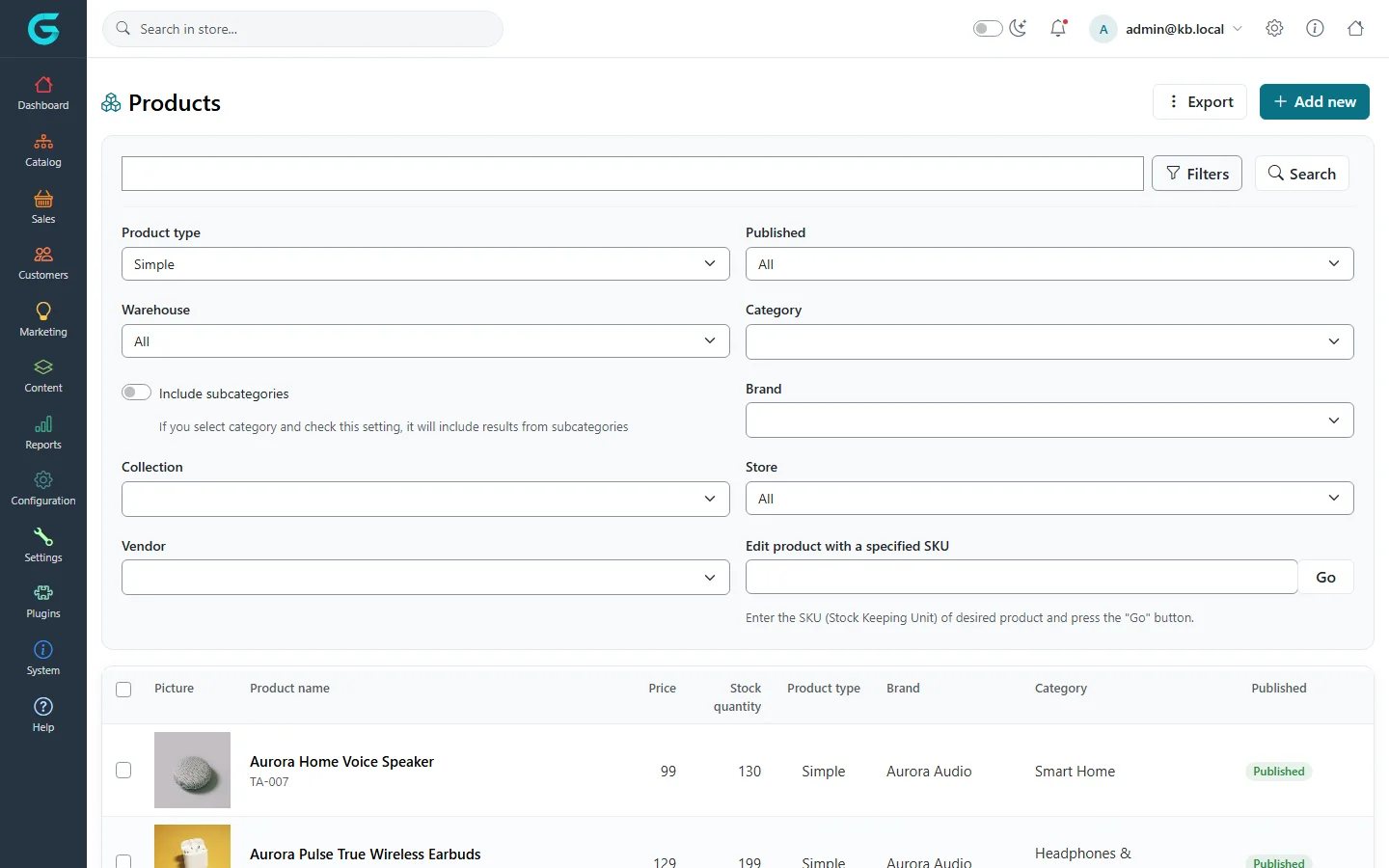
Task: Focus the specified SKU input field
Action: click(1021, 577)
